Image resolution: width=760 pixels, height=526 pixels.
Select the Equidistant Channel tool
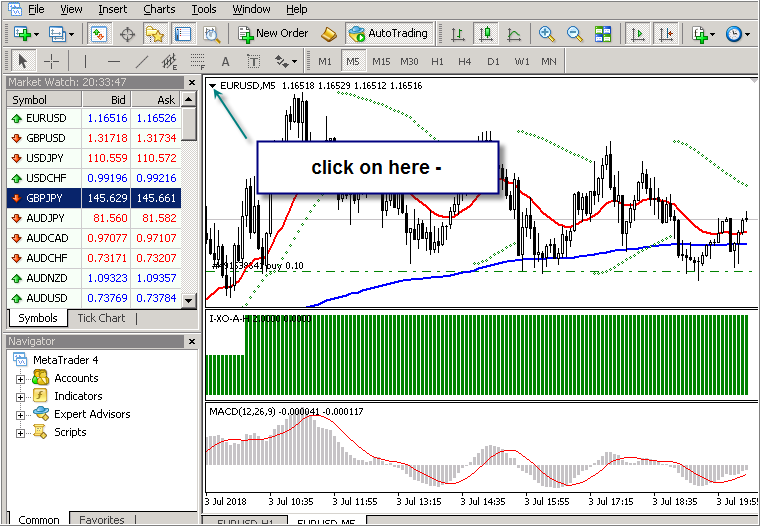pyautogui.click(x=169, y=61)
